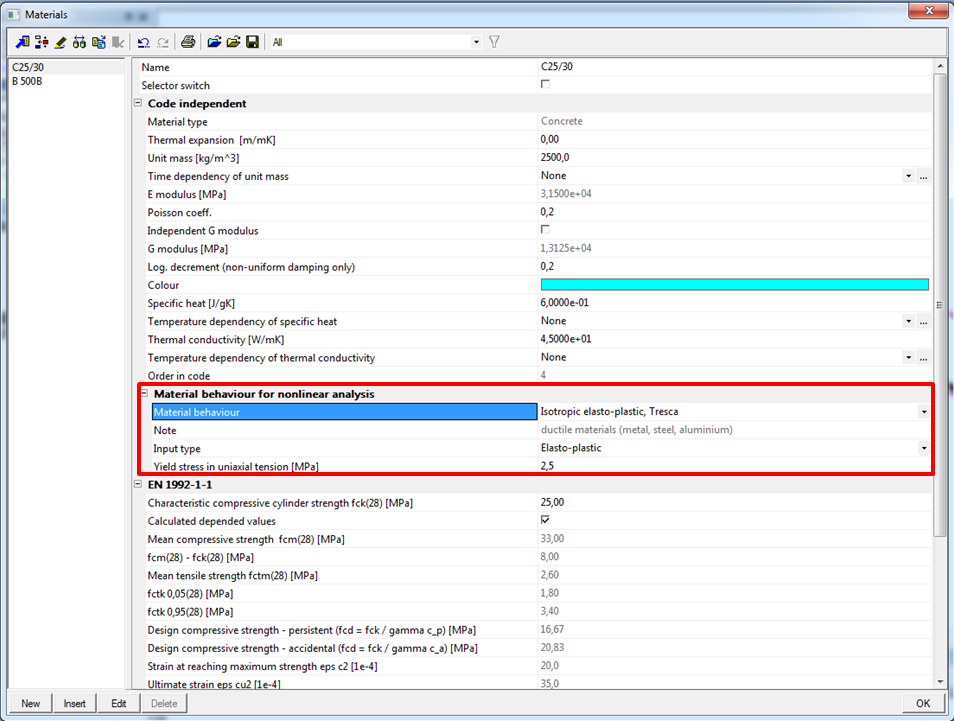This screenshot has width=954, height=721.
Task: Click the undo arrow icon
Action: coord(143,42)
